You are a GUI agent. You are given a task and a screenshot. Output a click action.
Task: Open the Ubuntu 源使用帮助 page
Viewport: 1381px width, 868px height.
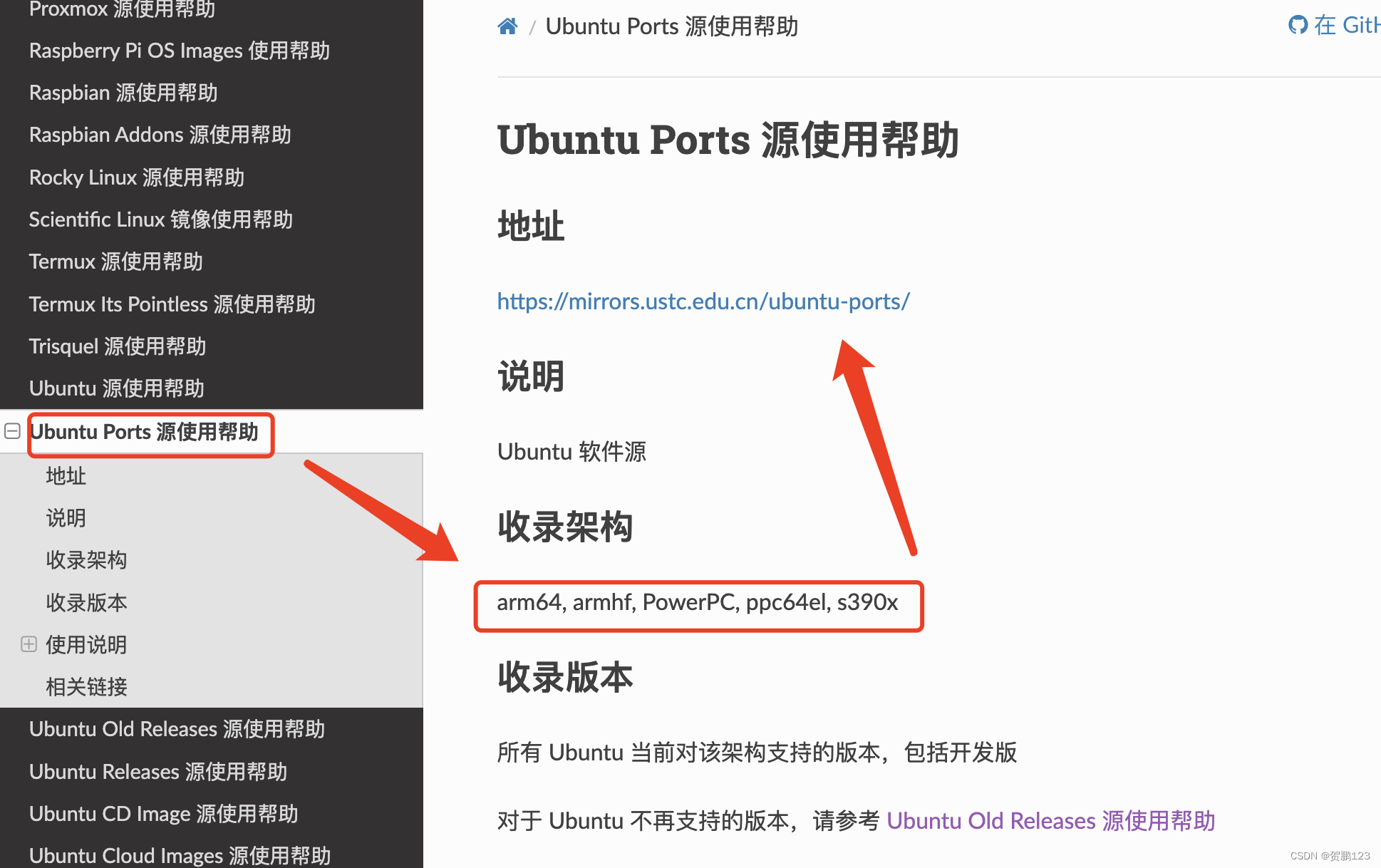point(116,388)
